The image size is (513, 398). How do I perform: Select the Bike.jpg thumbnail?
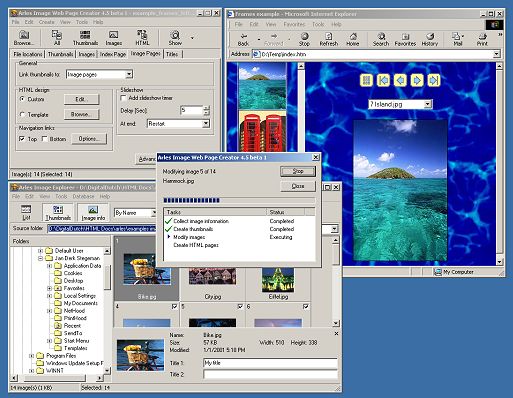point(147,269)
